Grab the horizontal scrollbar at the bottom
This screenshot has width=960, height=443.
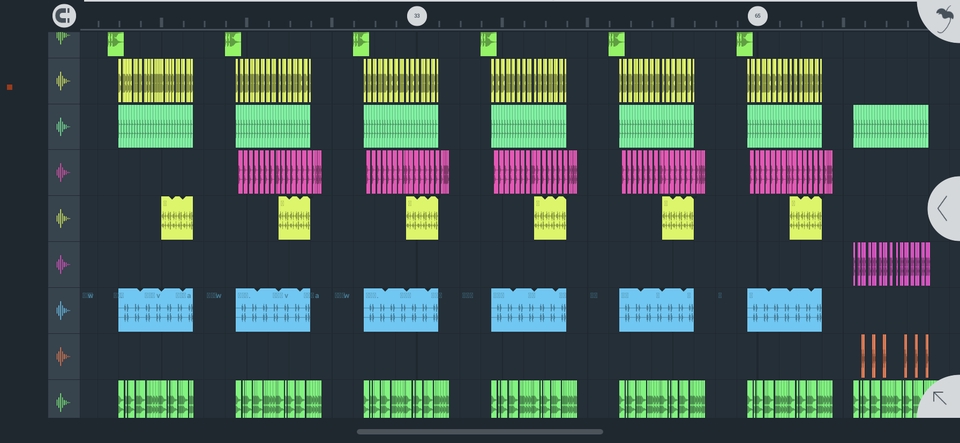pos(480,432)
